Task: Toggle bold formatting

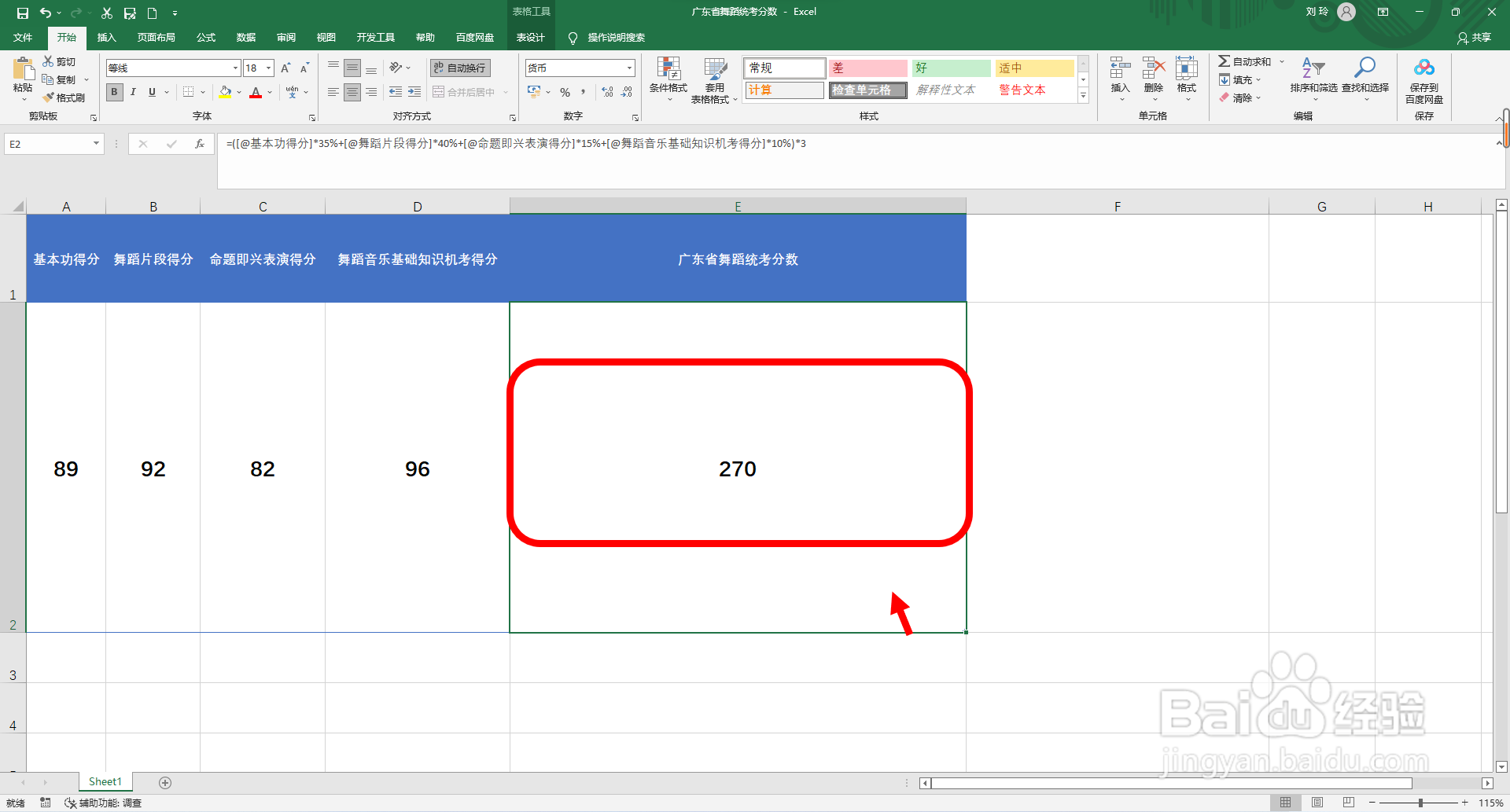Action: pyautogui.click(x=114, y=92)
